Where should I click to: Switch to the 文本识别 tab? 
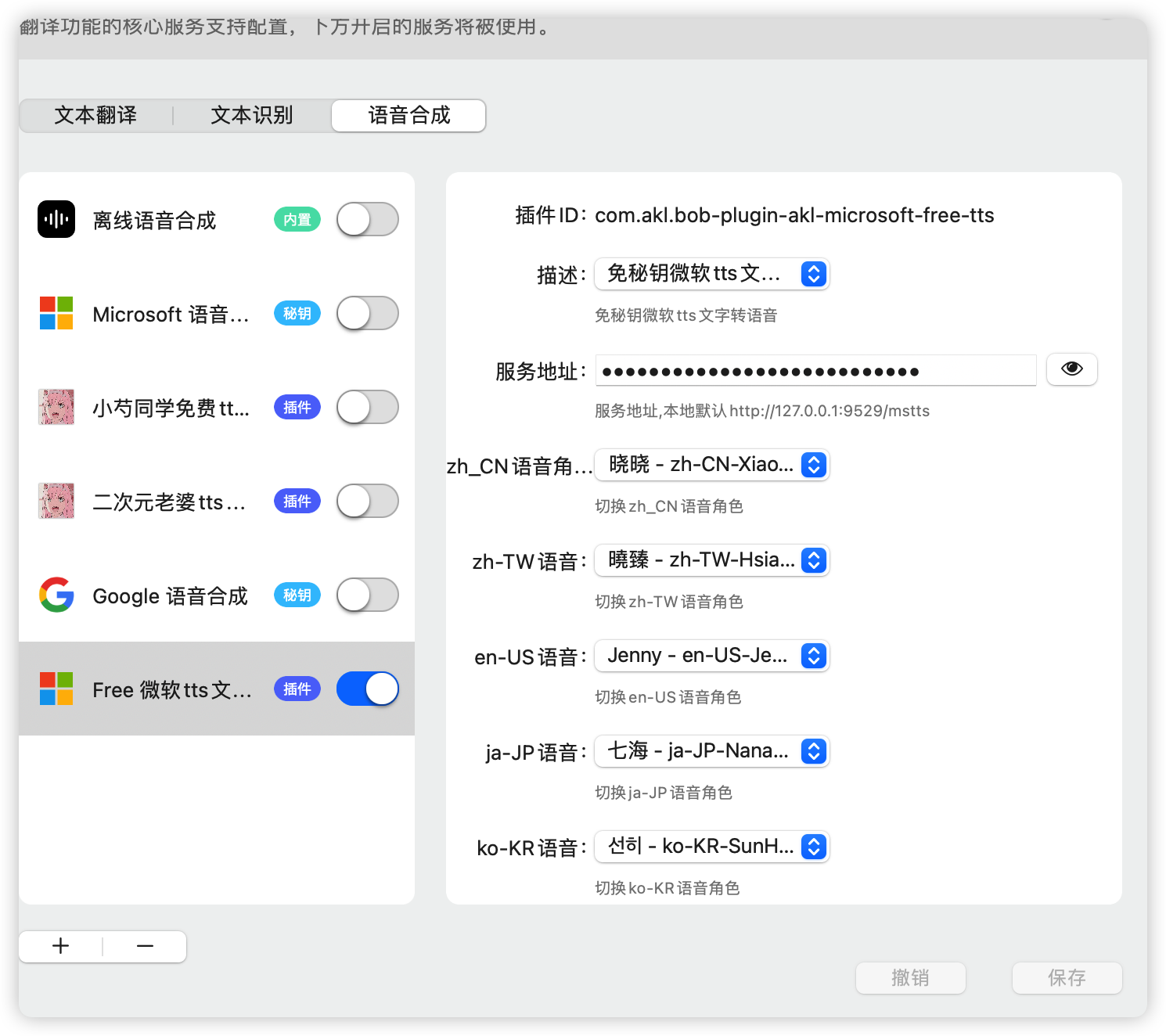(252, 116)
